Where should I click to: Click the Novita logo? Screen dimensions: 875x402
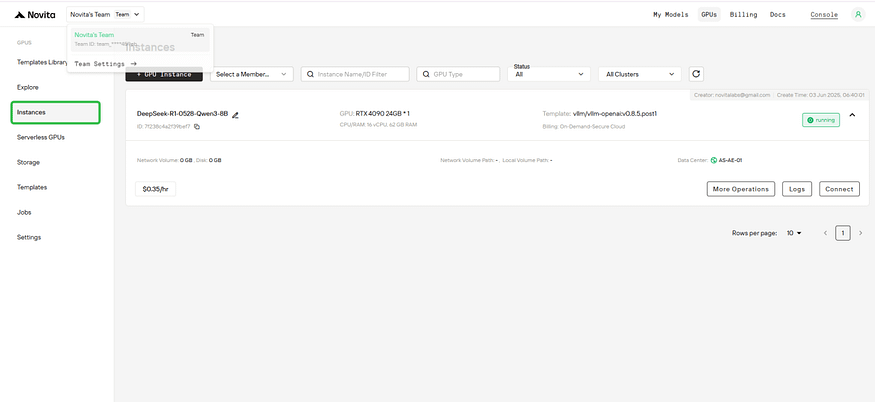35,15
